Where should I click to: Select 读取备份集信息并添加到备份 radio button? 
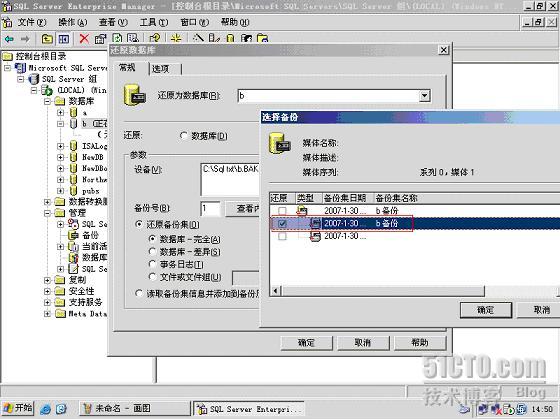tap(139, 294)
